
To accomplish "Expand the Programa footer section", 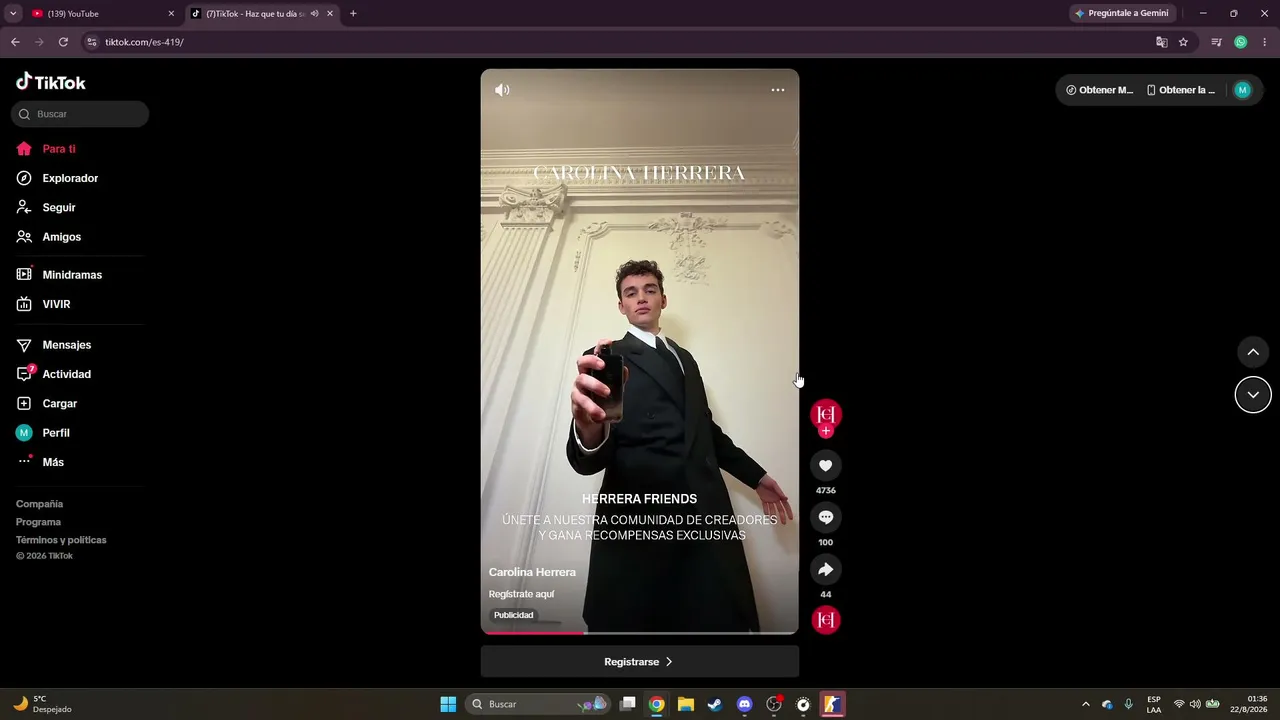I will (x=38, y=522).
